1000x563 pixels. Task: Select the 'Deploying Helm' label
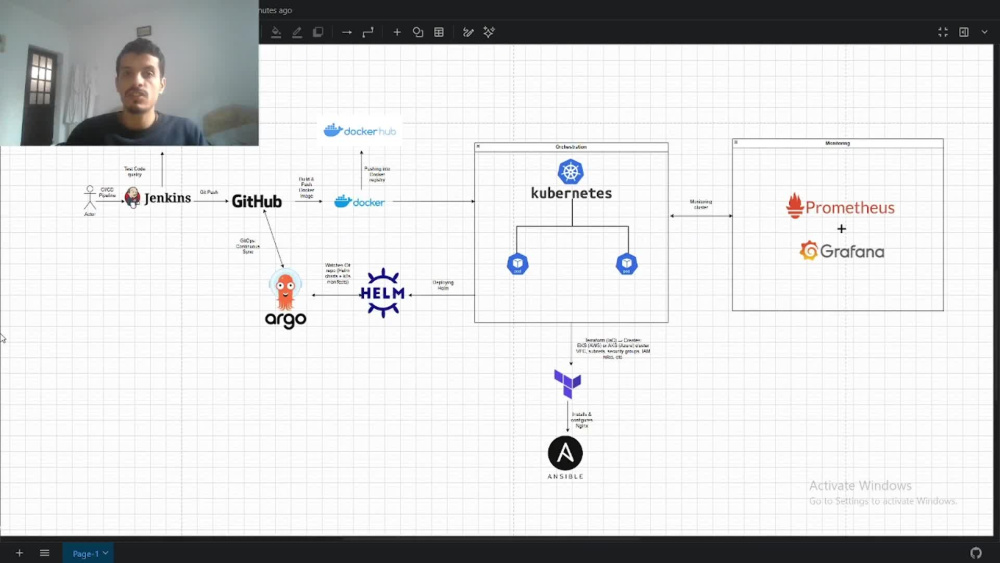(x=443, y=285)
